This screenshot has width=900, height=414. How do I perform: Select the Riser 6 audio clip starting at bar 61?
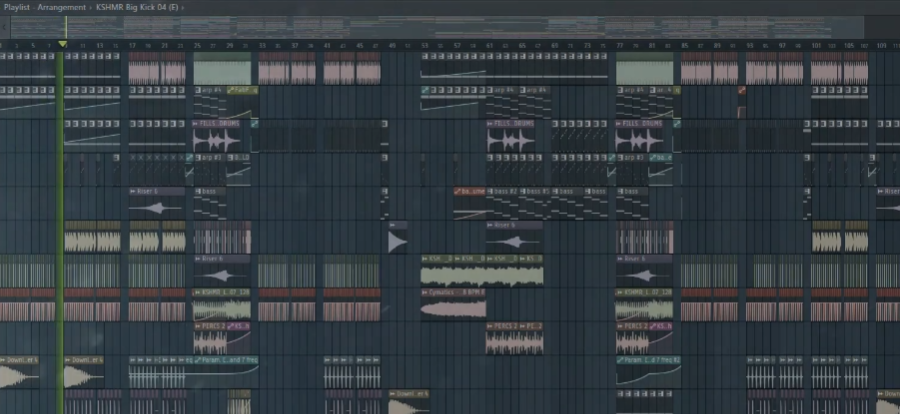point(514,237)
